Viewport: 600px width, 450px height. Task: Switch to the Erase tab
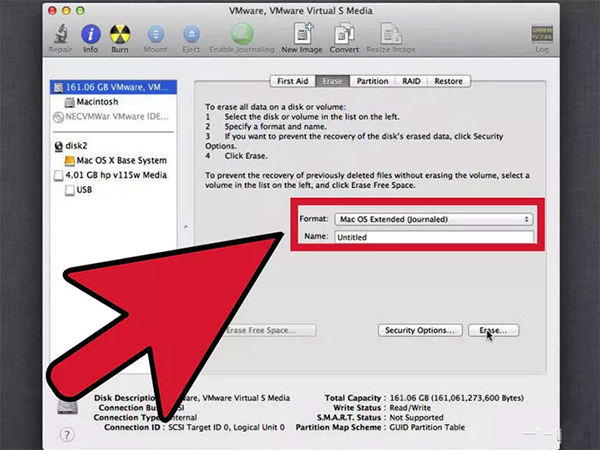(x=333, y=81)
